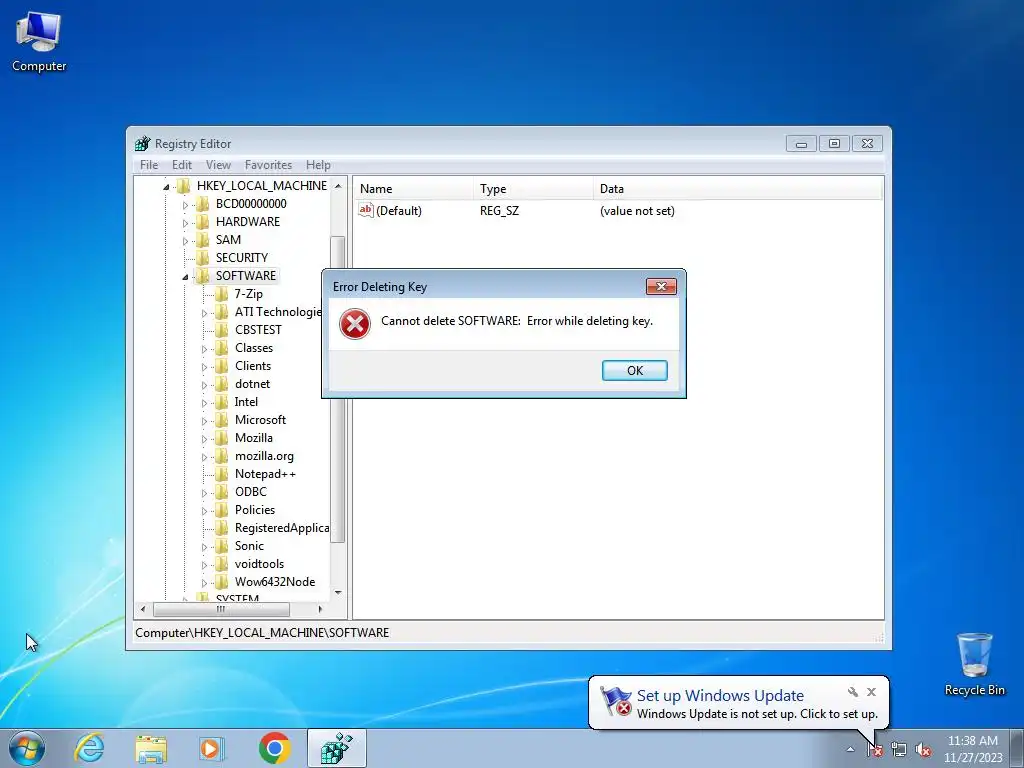The height and width of the screenshot is (768, 1024).
Task: Click the red error icon in dialog
Action: pyautogui.click(x=355, y=324)
